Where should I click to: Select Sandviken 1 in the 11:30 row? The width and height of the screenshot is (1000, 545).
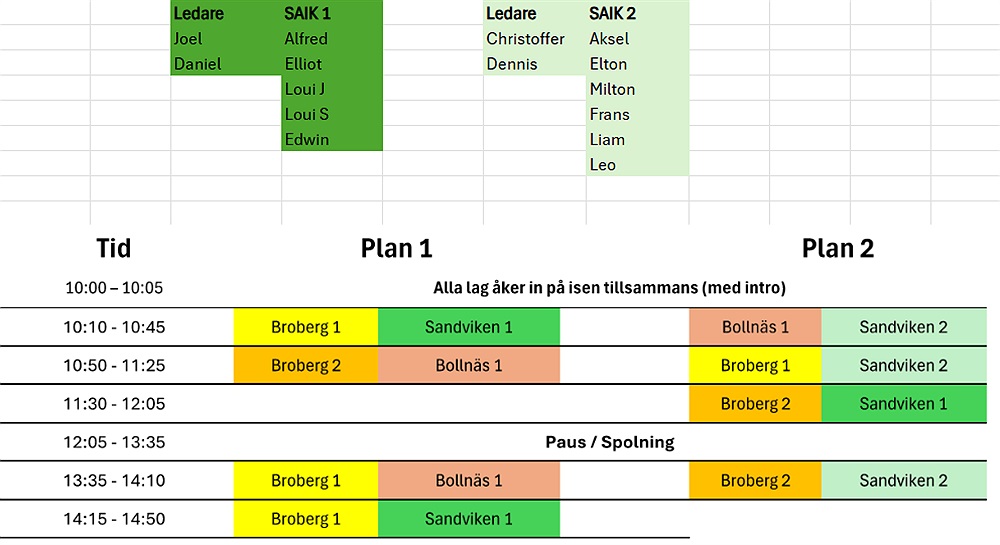903,404
